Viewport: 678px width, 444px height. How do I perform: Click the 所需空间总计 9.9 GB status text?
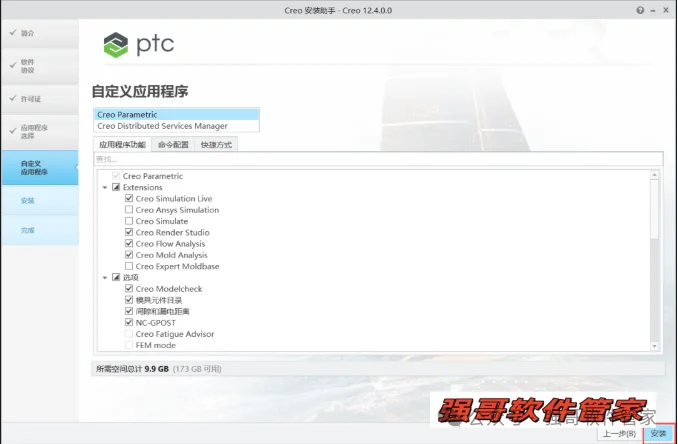pyautogui.click(x=132, y=369)
